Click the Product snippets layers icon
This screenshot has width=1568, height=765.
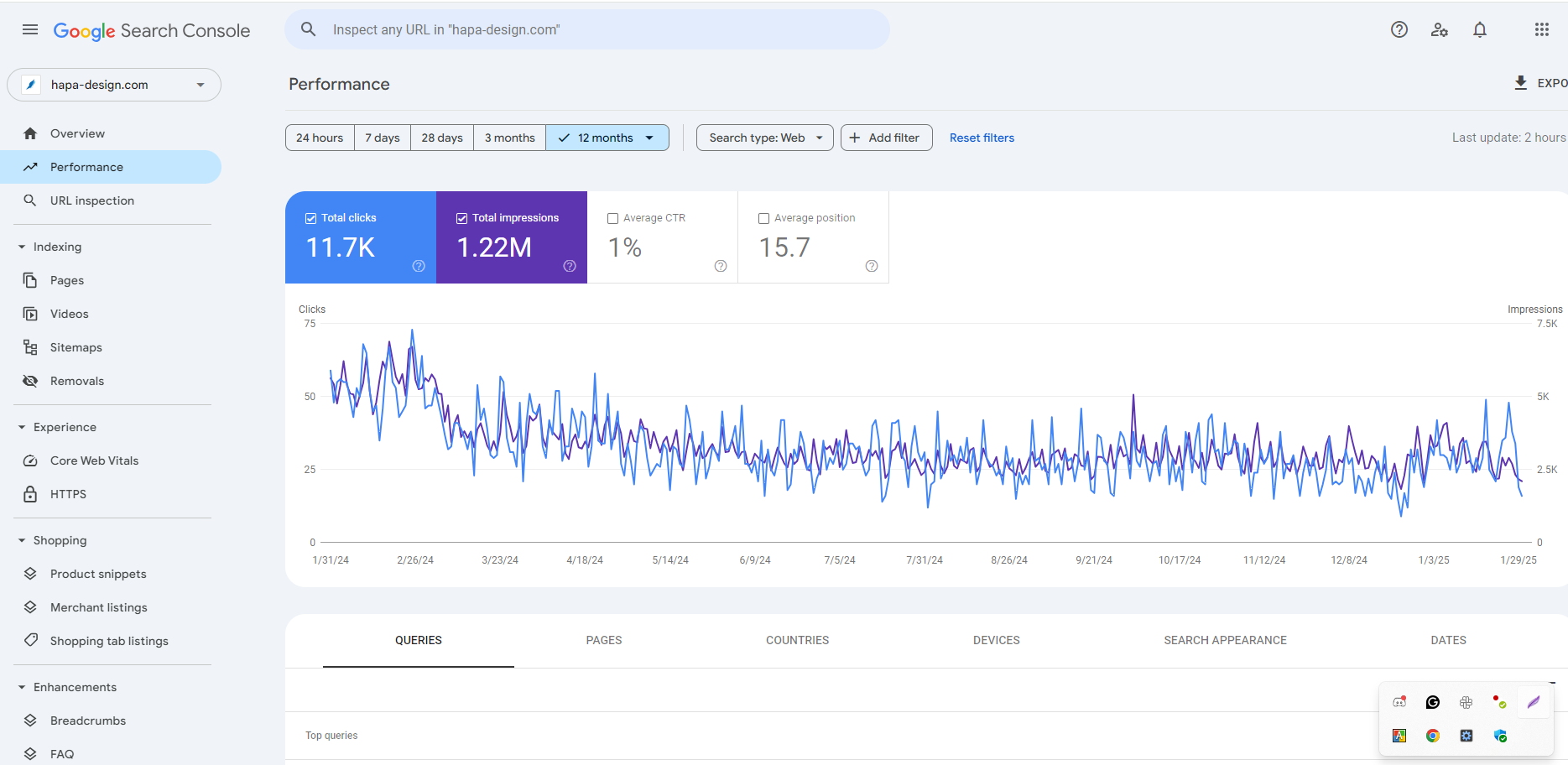pyautogui.click(x=30, y=574)
